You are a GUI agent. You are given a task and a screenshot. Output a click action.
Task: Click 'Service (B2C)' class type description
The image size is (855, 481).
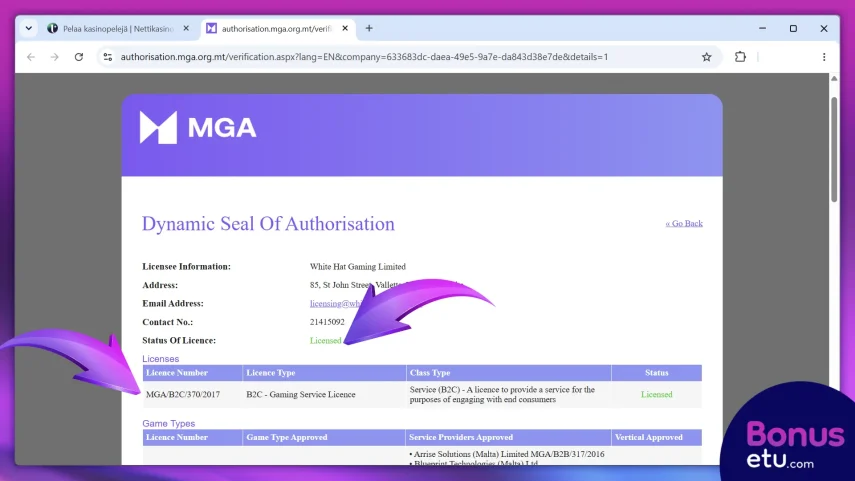point(502,394)
